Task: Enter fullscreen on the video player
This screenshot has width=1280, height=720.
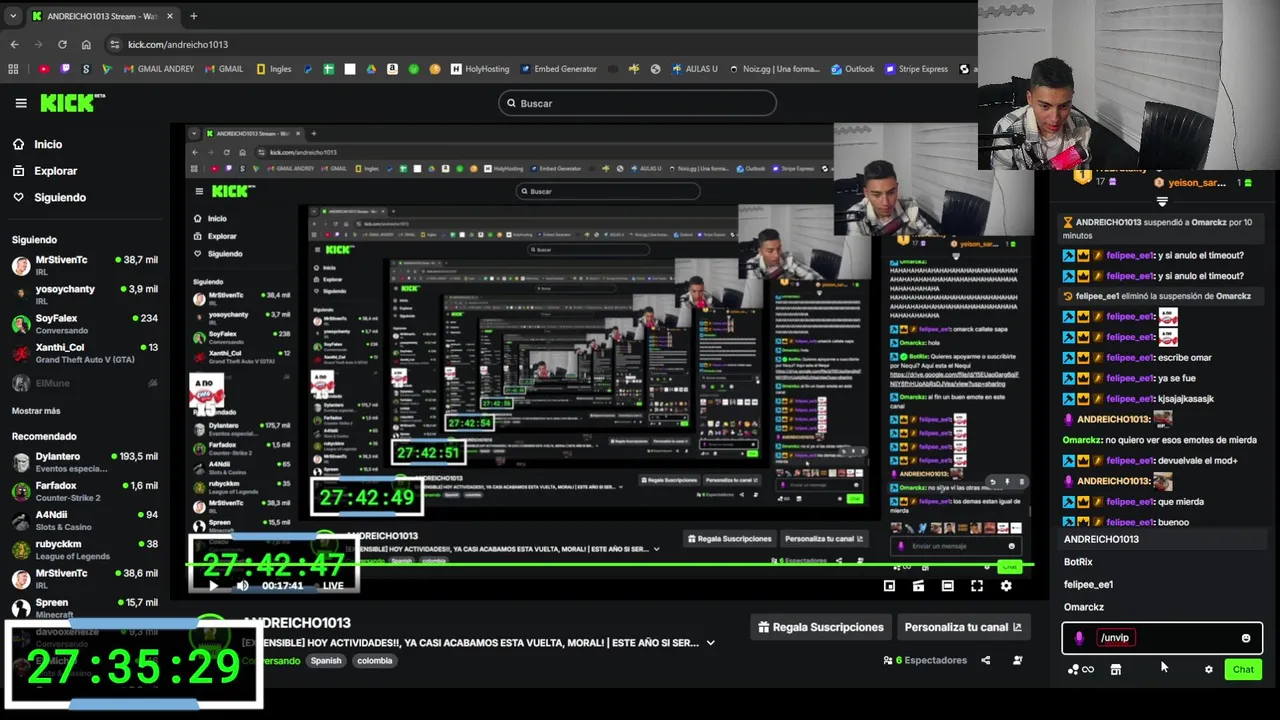Action: click(x=976, y=586)
